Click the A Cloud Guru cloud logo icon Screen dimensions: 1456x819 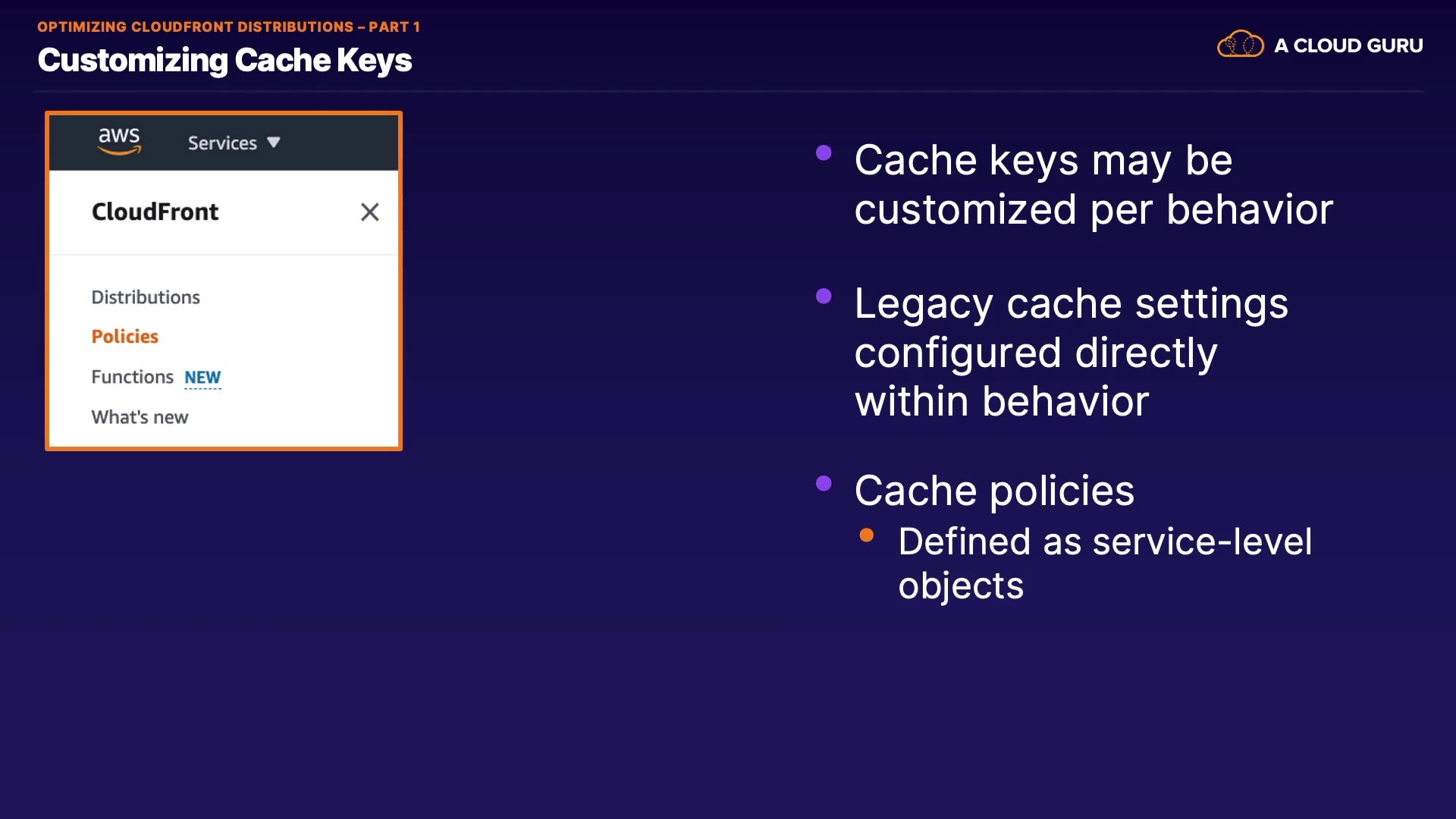click(1240, 45)
